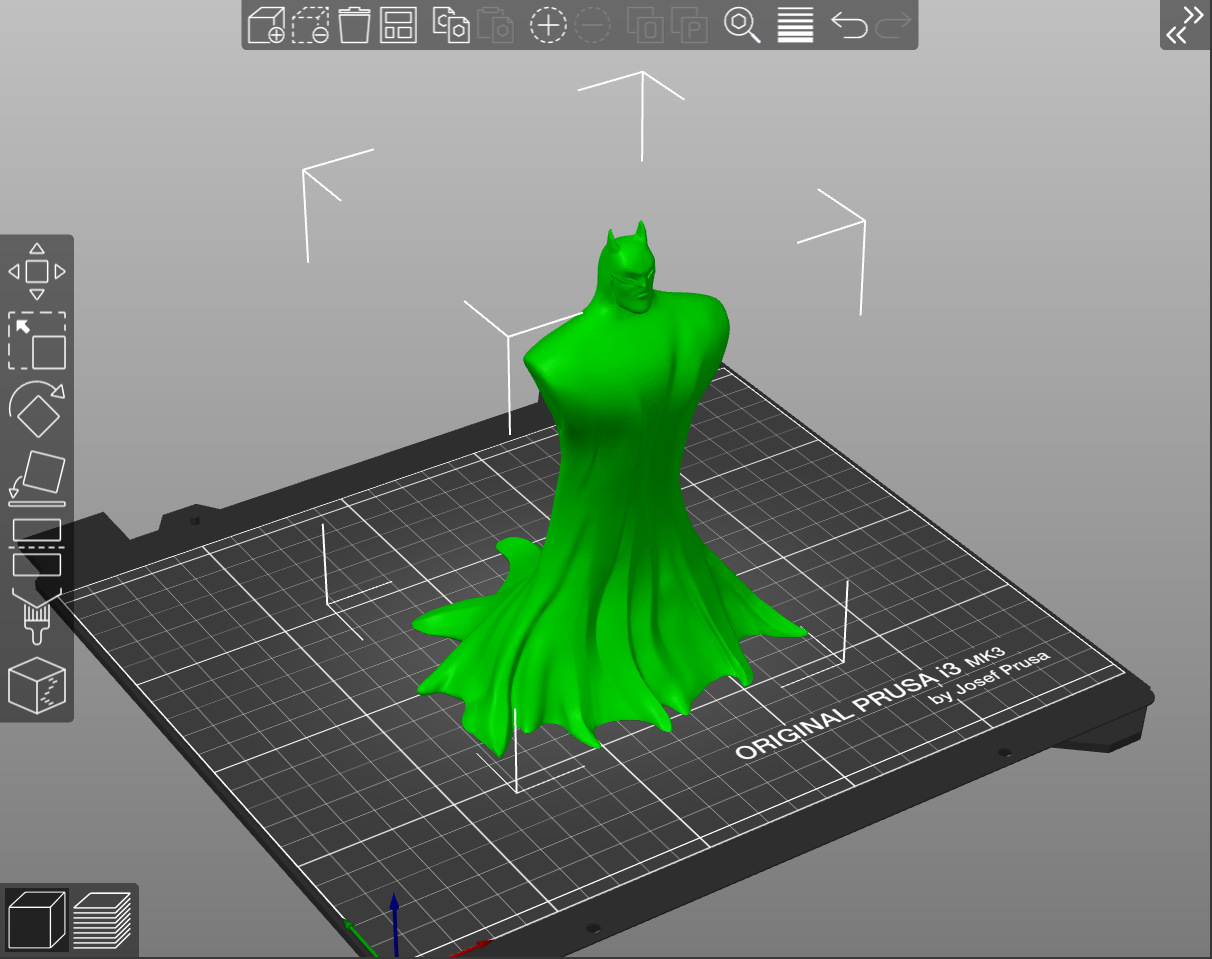Switch to sliced layers preview view

click(102, 920)
